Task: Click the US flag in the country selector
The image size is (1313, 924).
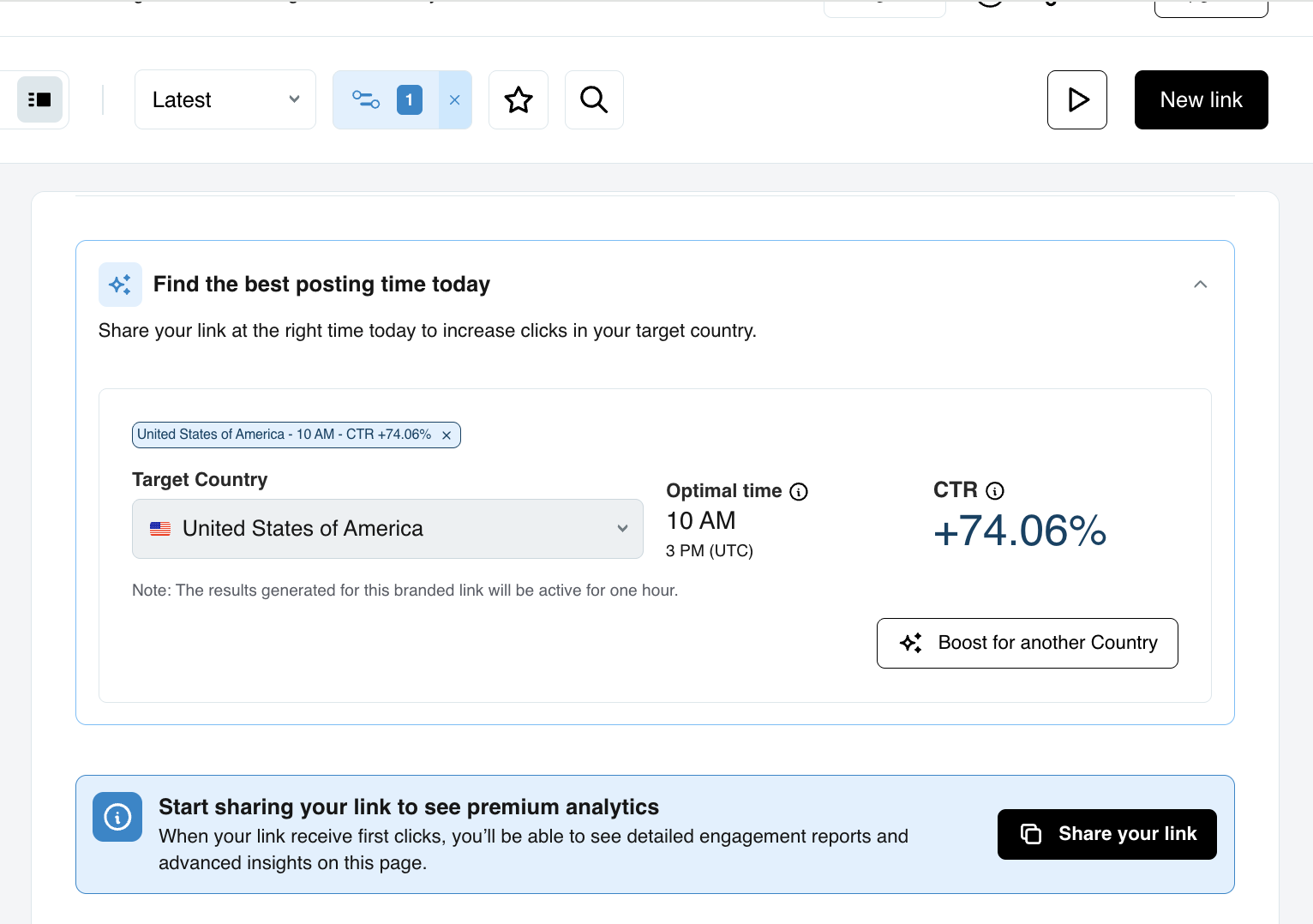Action: click(160, 529)
